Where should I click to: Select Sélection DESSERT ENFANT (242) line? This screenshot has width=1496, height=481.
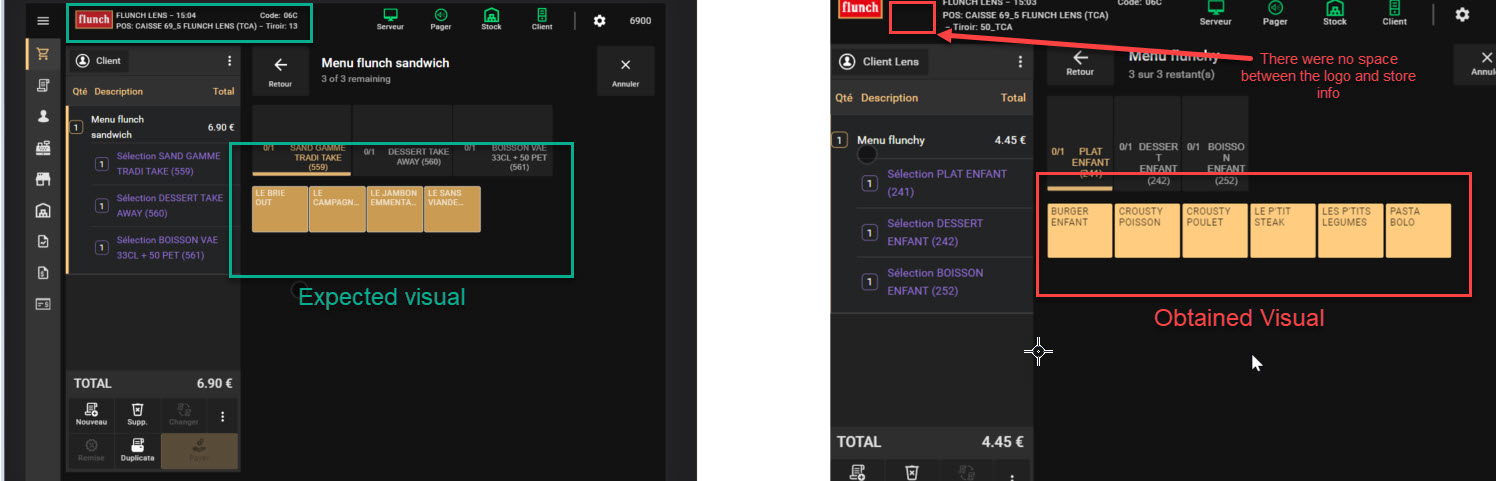pyautogui.click(x=946, y=232)
